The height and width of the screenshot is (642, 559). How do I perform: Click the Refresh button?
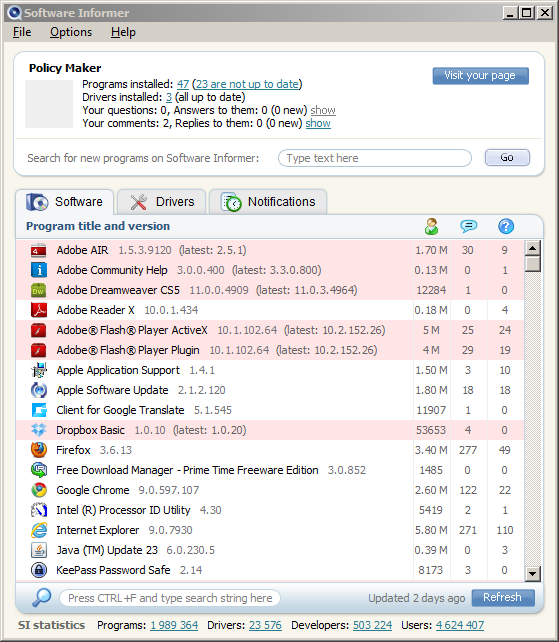coord(503,598)
